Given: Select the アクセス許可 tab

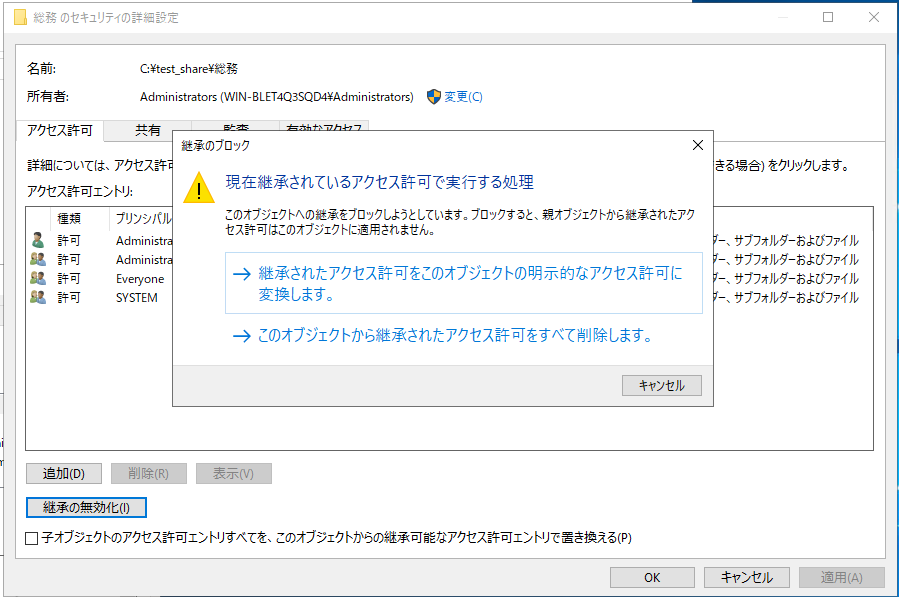Looking at the screenshot, I should tap(60, 131).
